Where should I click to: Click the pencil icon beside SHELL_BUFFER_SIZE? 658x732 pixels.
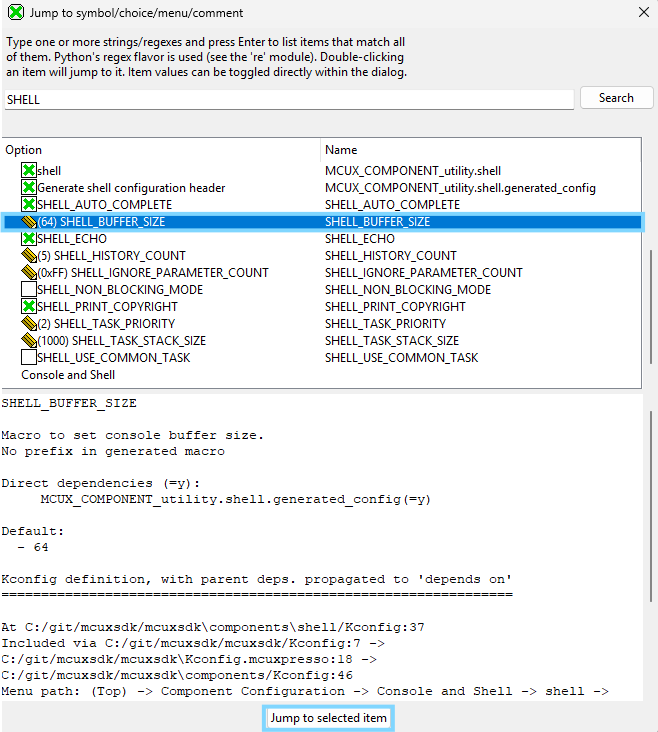click(x=29, y=222)
